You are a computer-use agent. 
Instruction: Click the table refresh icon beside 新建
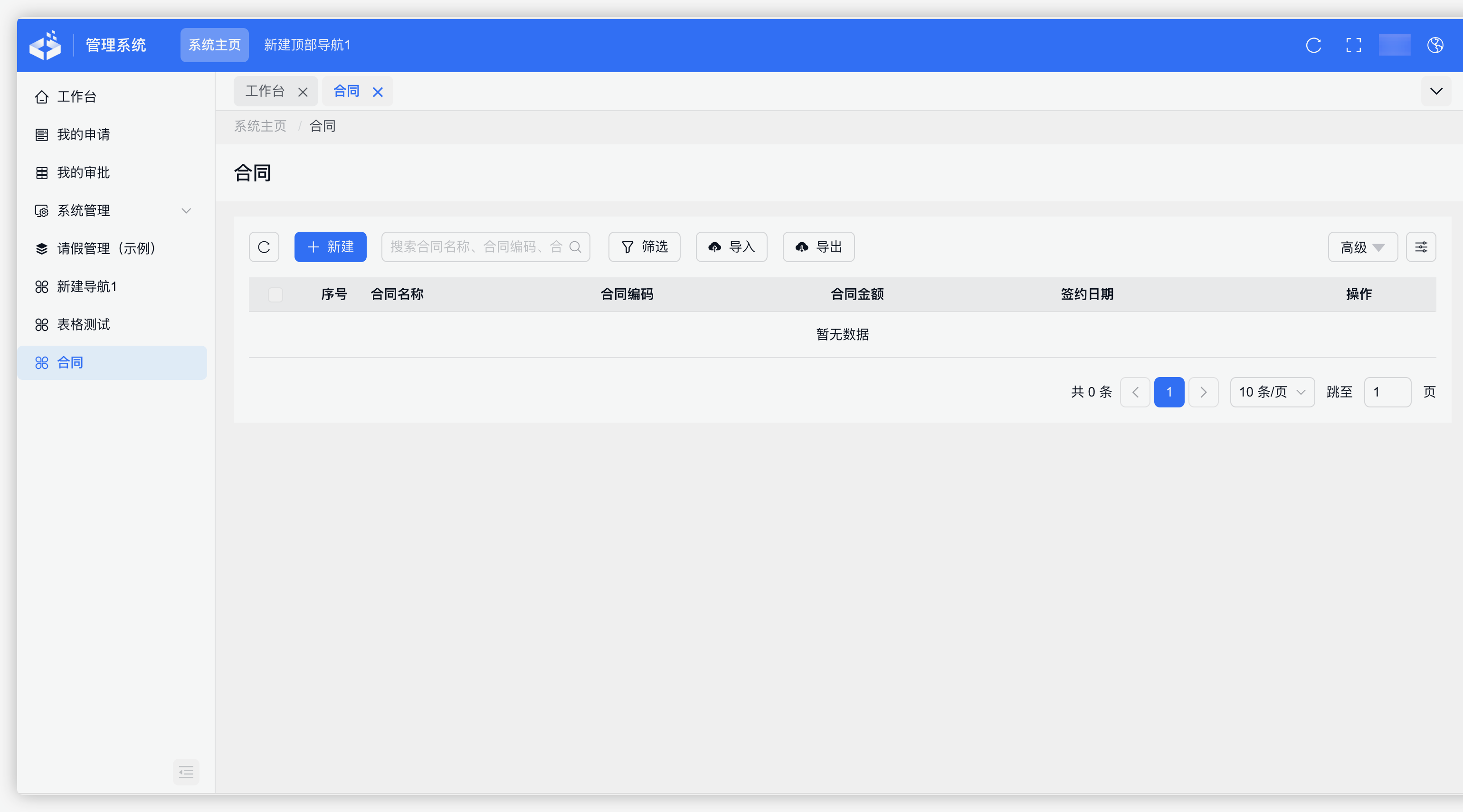[264, 247]
